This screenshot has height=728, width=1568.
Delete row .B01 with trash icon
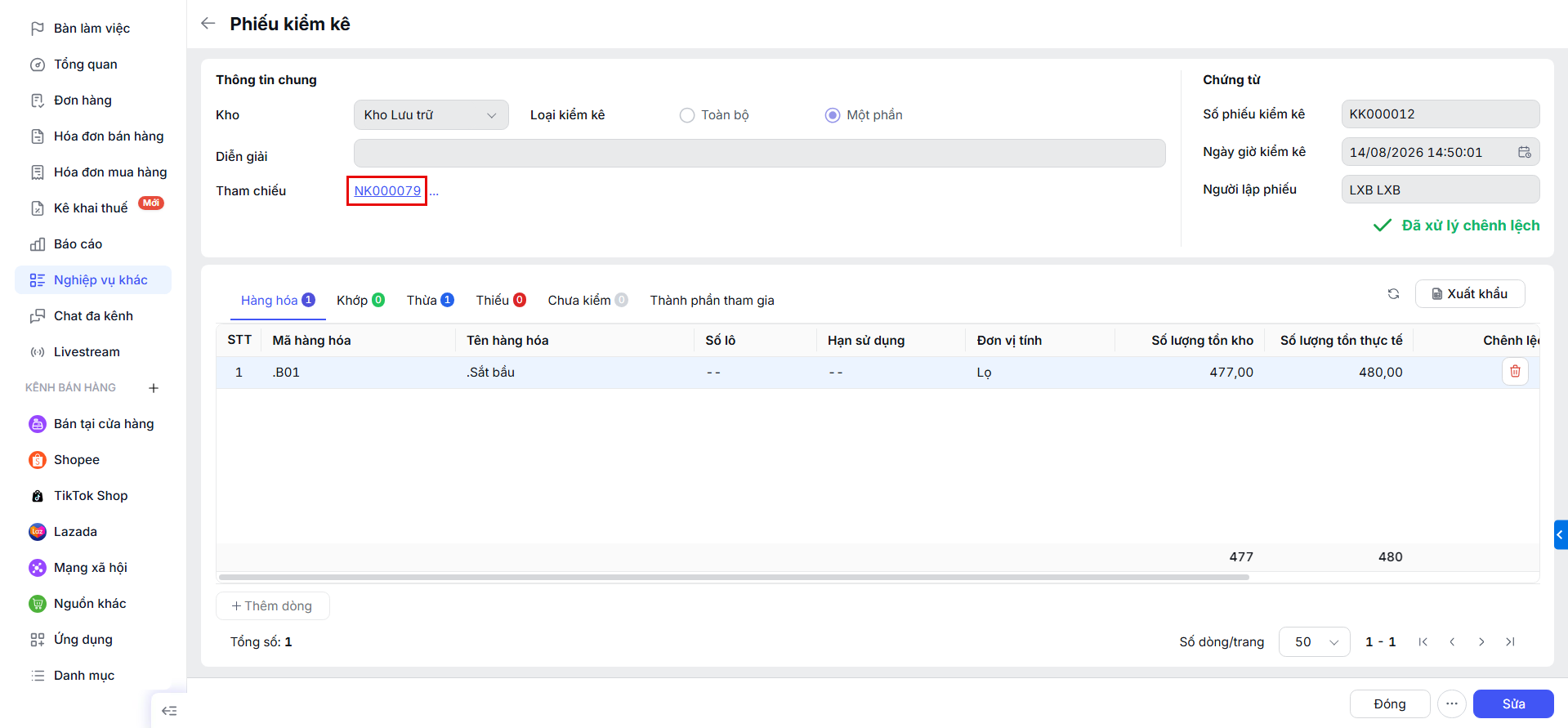1515,372
